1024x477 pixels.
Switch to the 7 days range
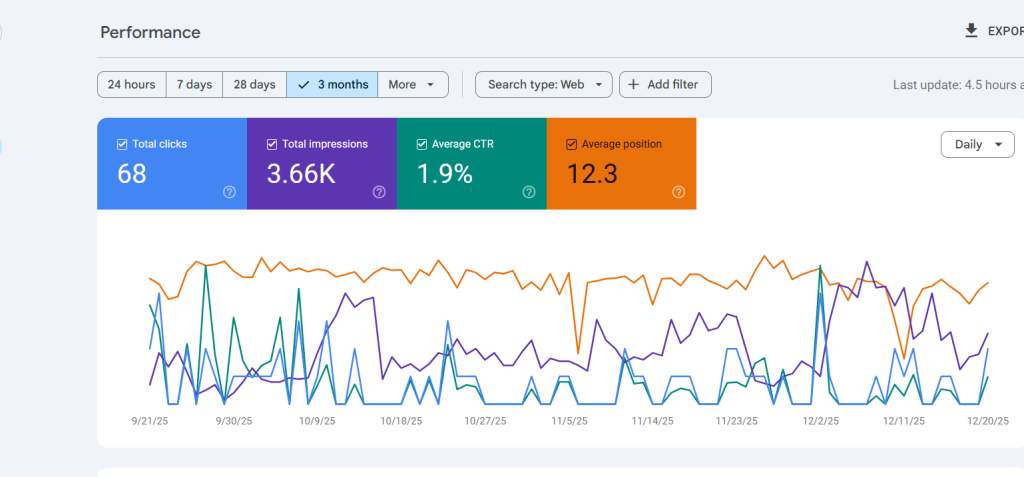point(194,85)
